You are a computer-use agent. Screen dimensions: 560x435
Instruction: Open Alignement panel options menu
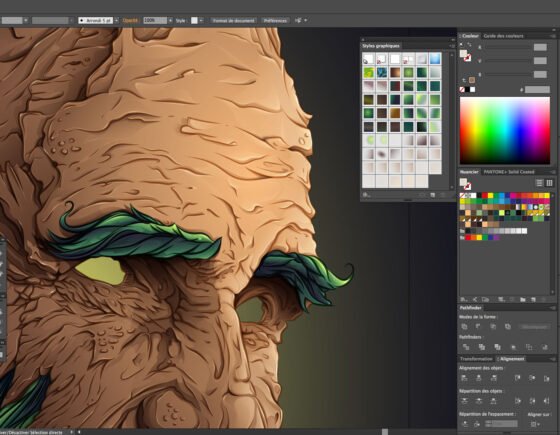coord(553,359)
